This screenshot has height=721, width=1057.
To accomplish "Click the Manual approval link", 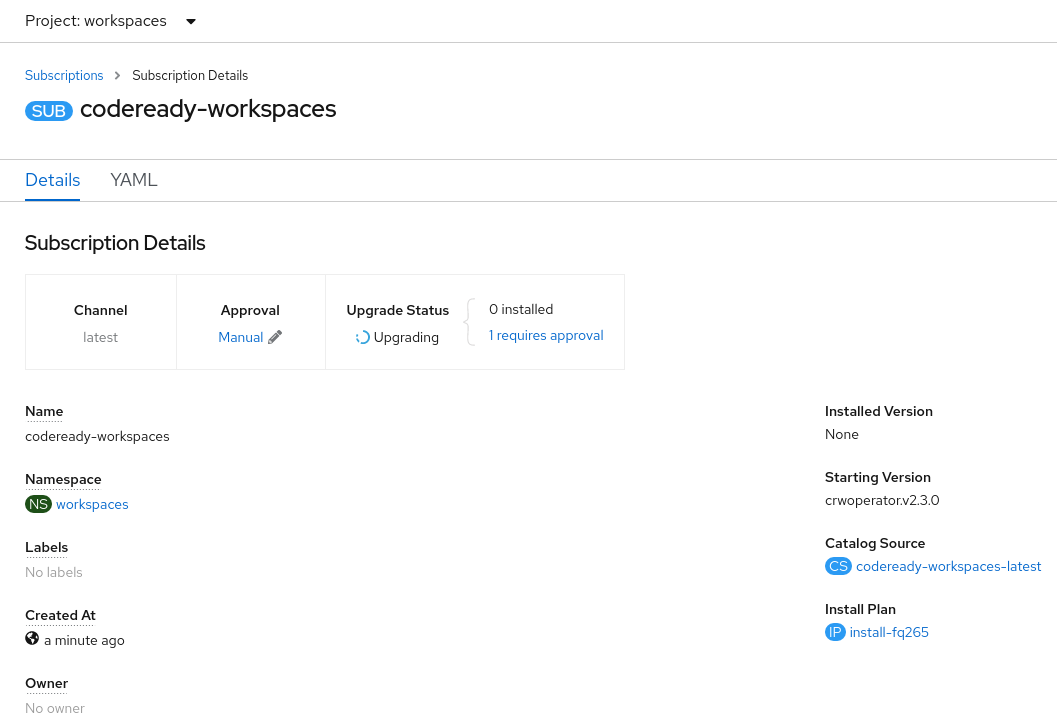I will [241, 337].
